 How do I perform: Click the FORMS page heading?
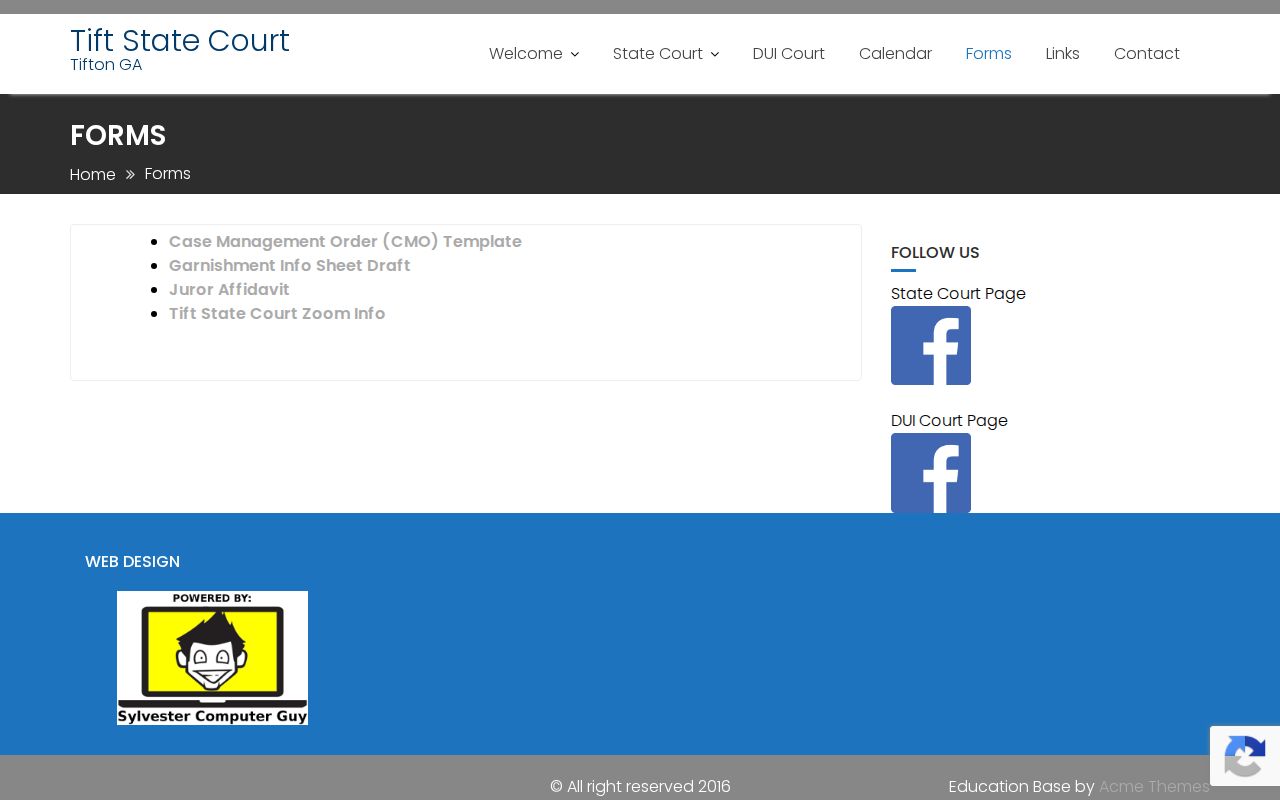pyautogui.click(x=118, y=135)
